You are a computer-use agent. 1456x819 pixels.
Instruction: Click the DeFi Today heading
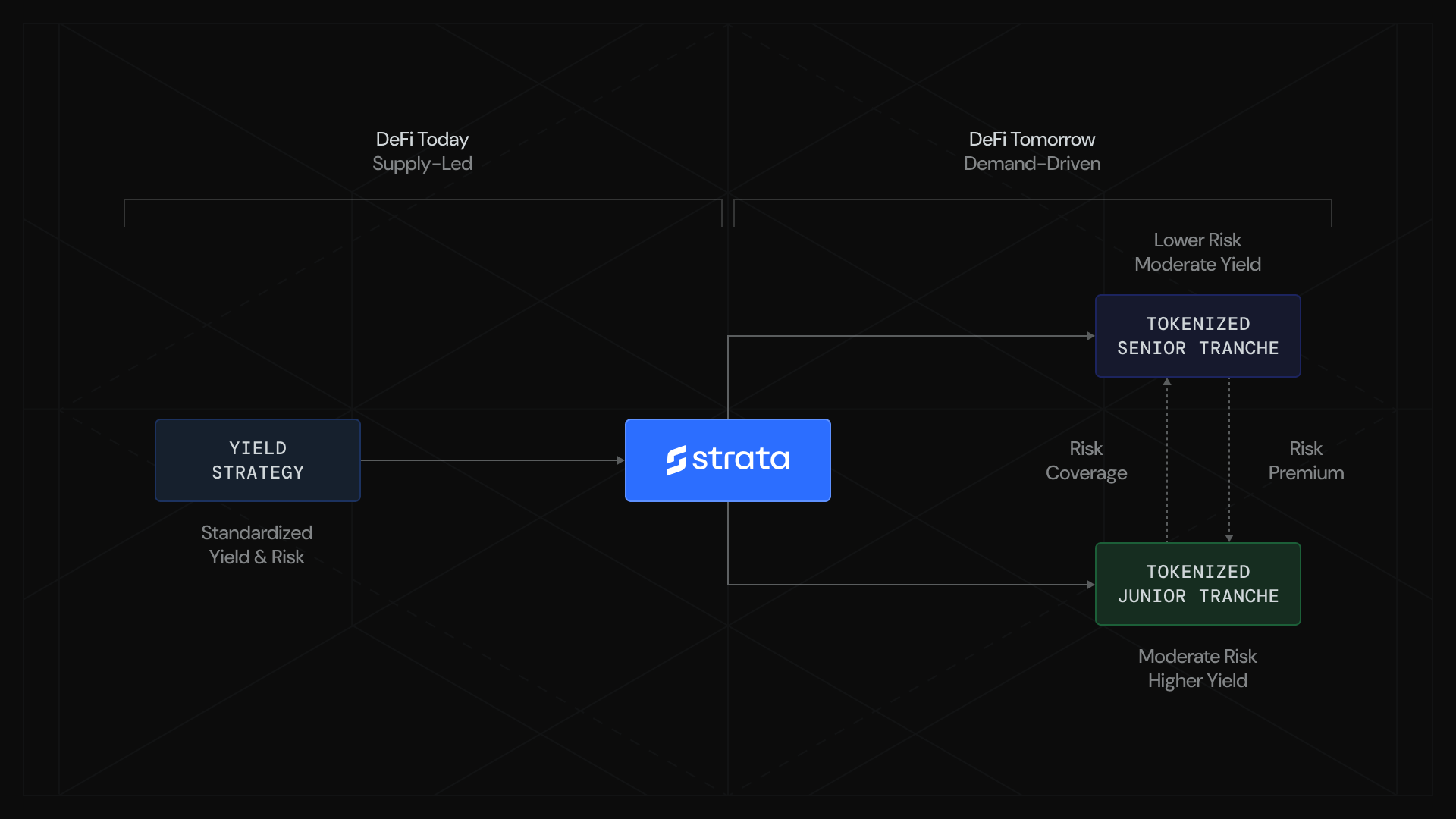422,140
